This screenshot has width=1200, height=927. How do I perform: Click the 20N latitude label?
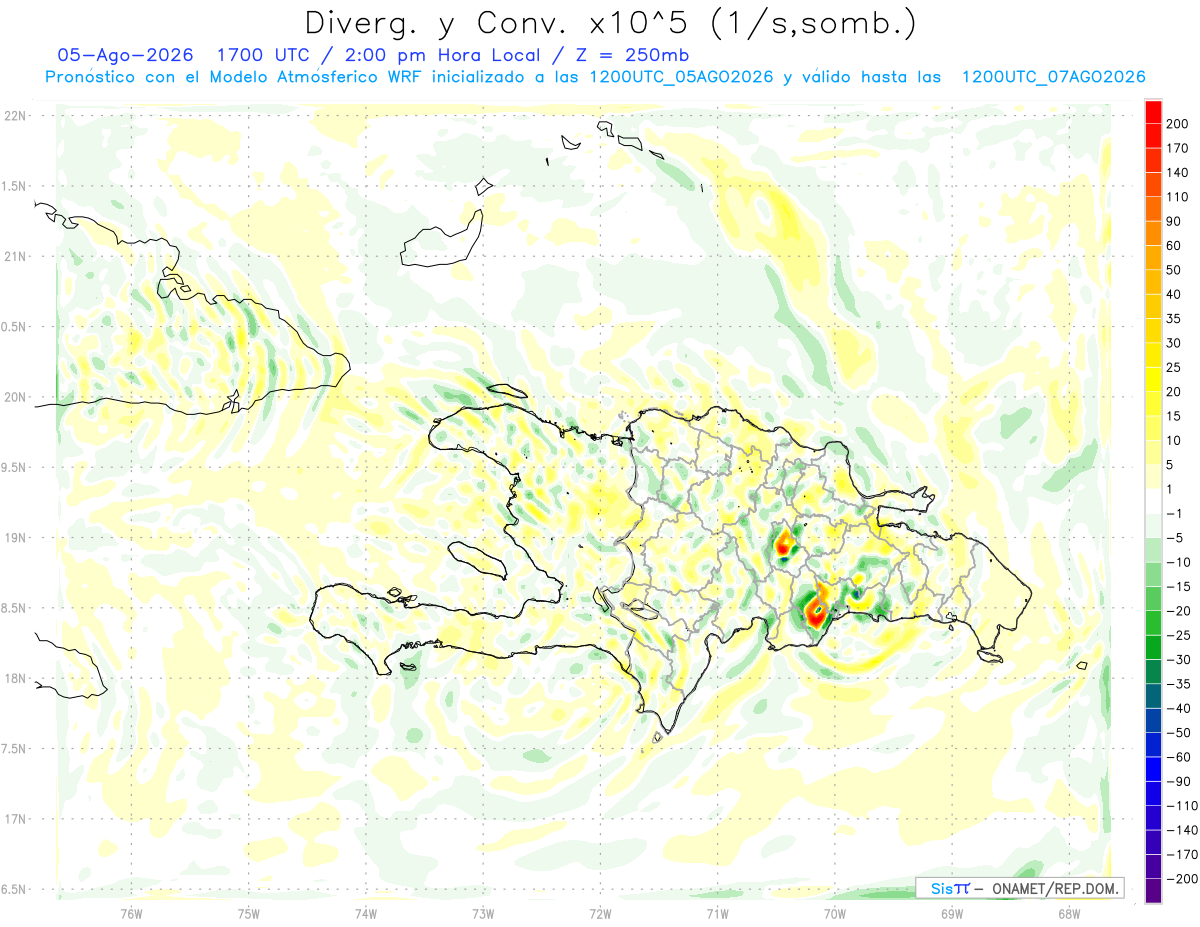click(14, 397)
